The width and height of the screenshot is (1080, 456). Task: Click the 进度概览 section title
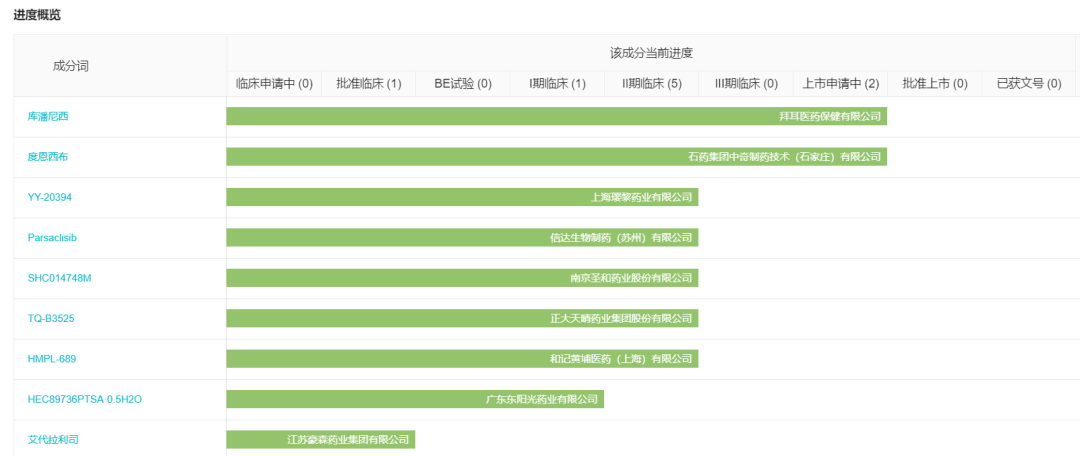[x=37, y=15]
